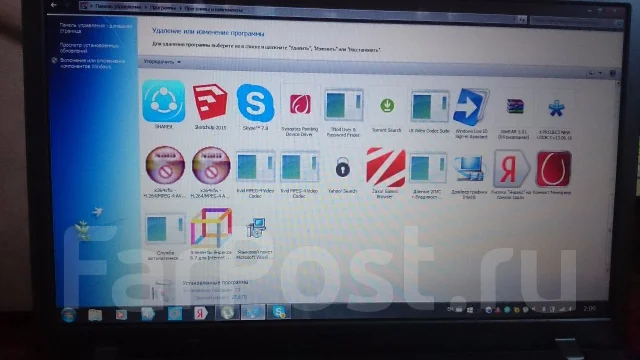Screen dimensions: 640x360
Task: Select the Skype 7.9 program entry
Action: 255,103
